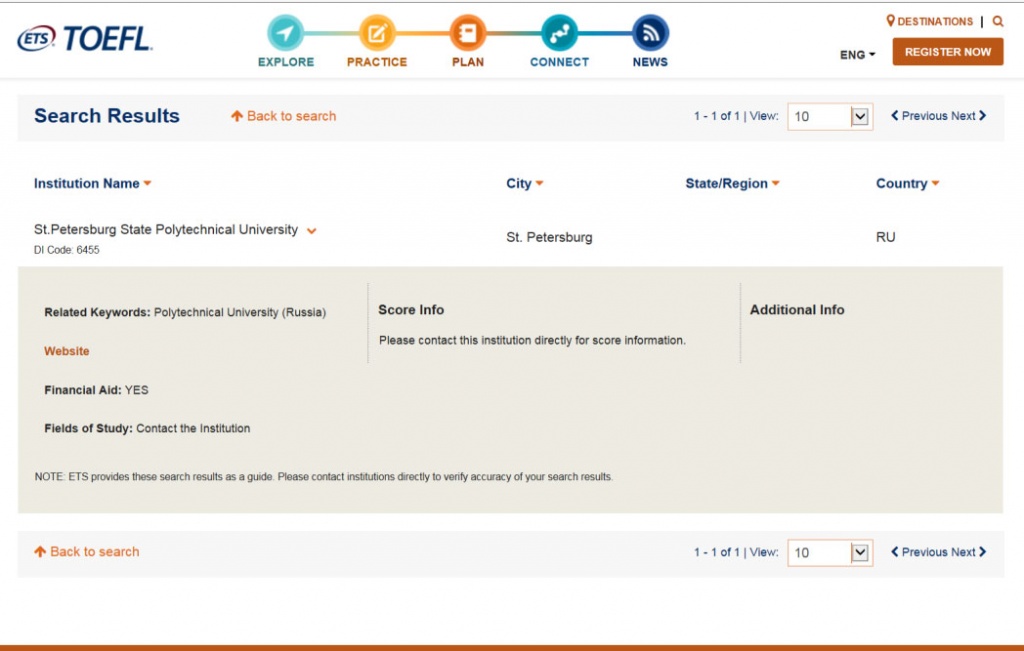Open the DESTINATIONS link
The height and width of the screenshot is (651, 1024).
935,22
